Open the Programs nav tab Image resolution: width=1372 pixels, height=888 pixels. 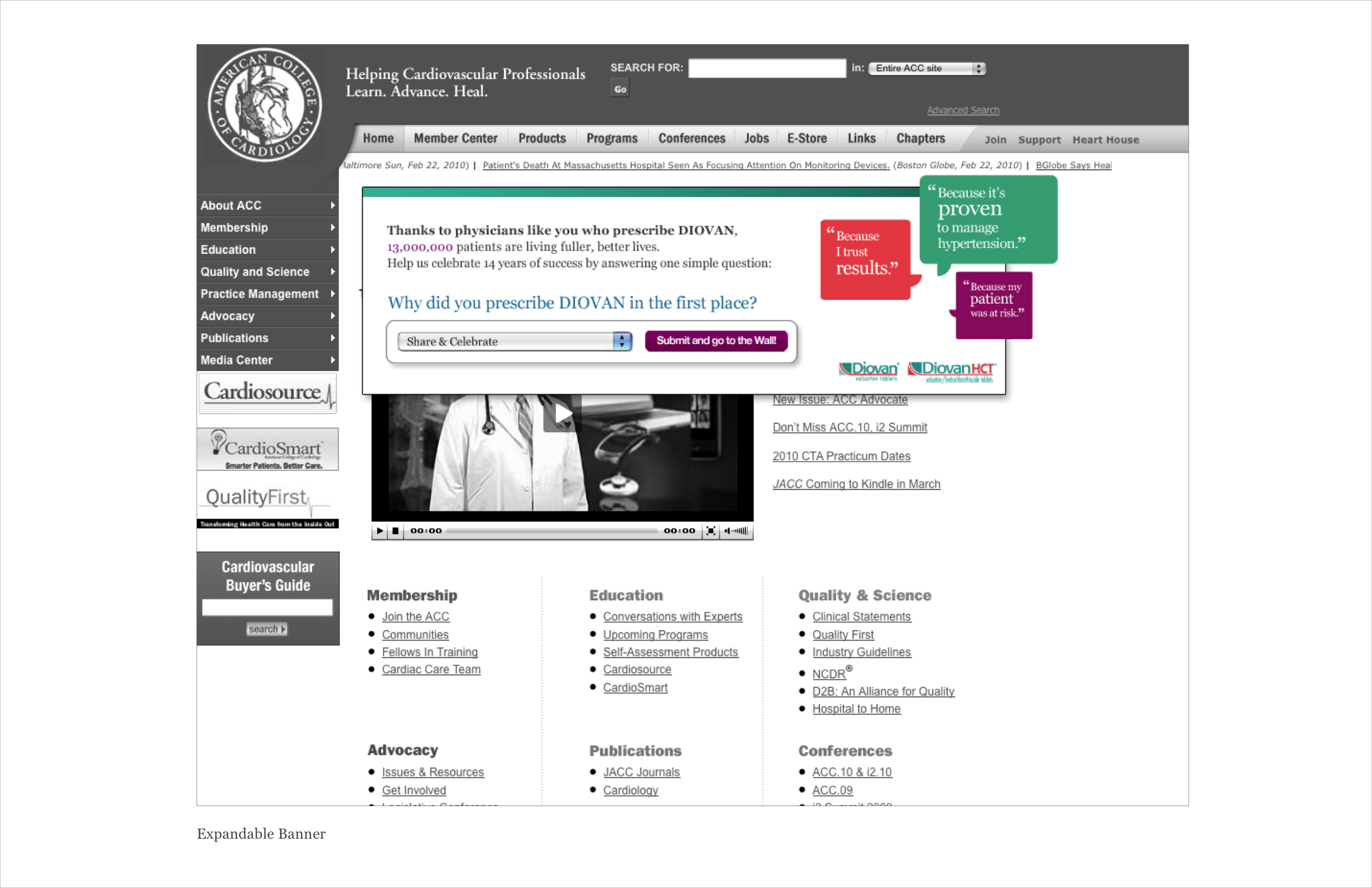coord(611,138)
